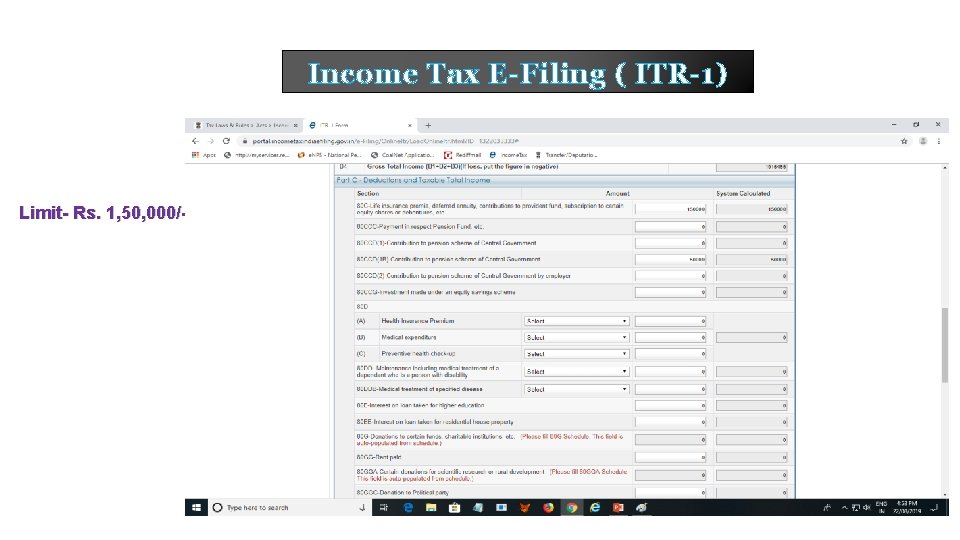
Task: Click the 'Income Tax E-Filing (ITR-1)' title
Action: pos(517,72)
